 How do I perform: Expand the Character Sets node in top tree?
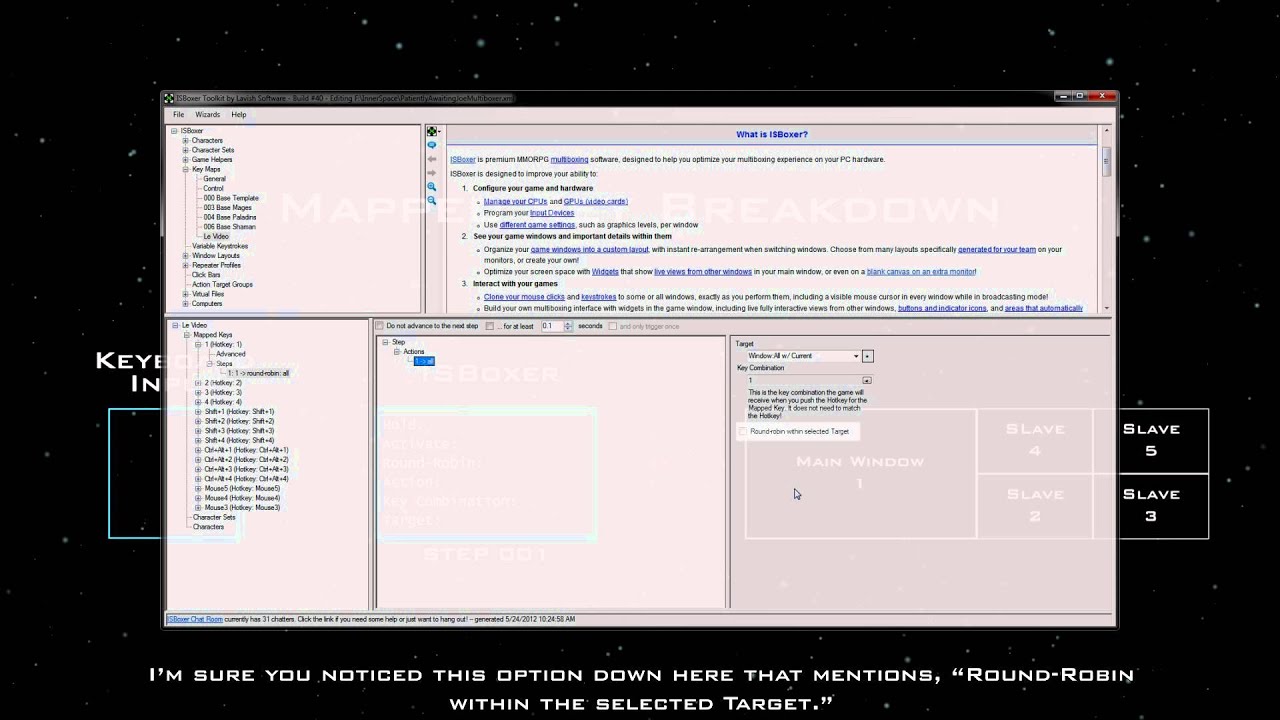coord(185,150)
